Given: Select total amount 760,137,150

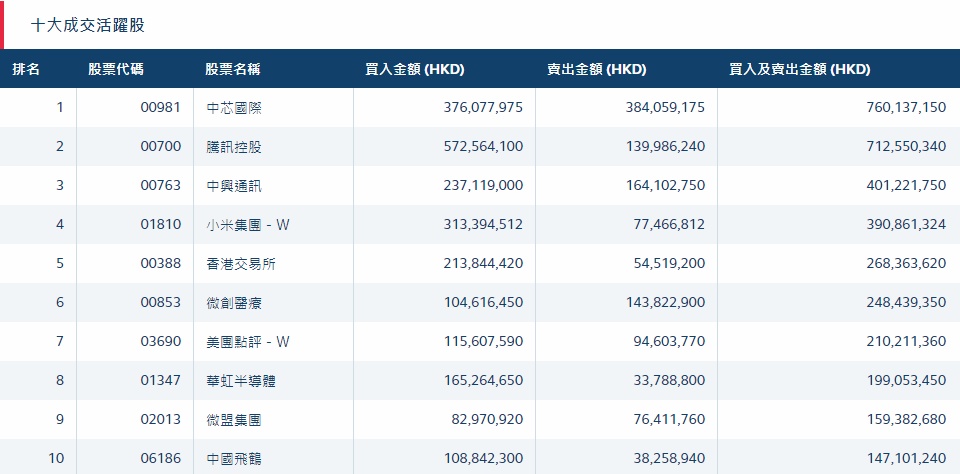Looking at the screenshot, I should pyautogui.click(x=906, y=107).
